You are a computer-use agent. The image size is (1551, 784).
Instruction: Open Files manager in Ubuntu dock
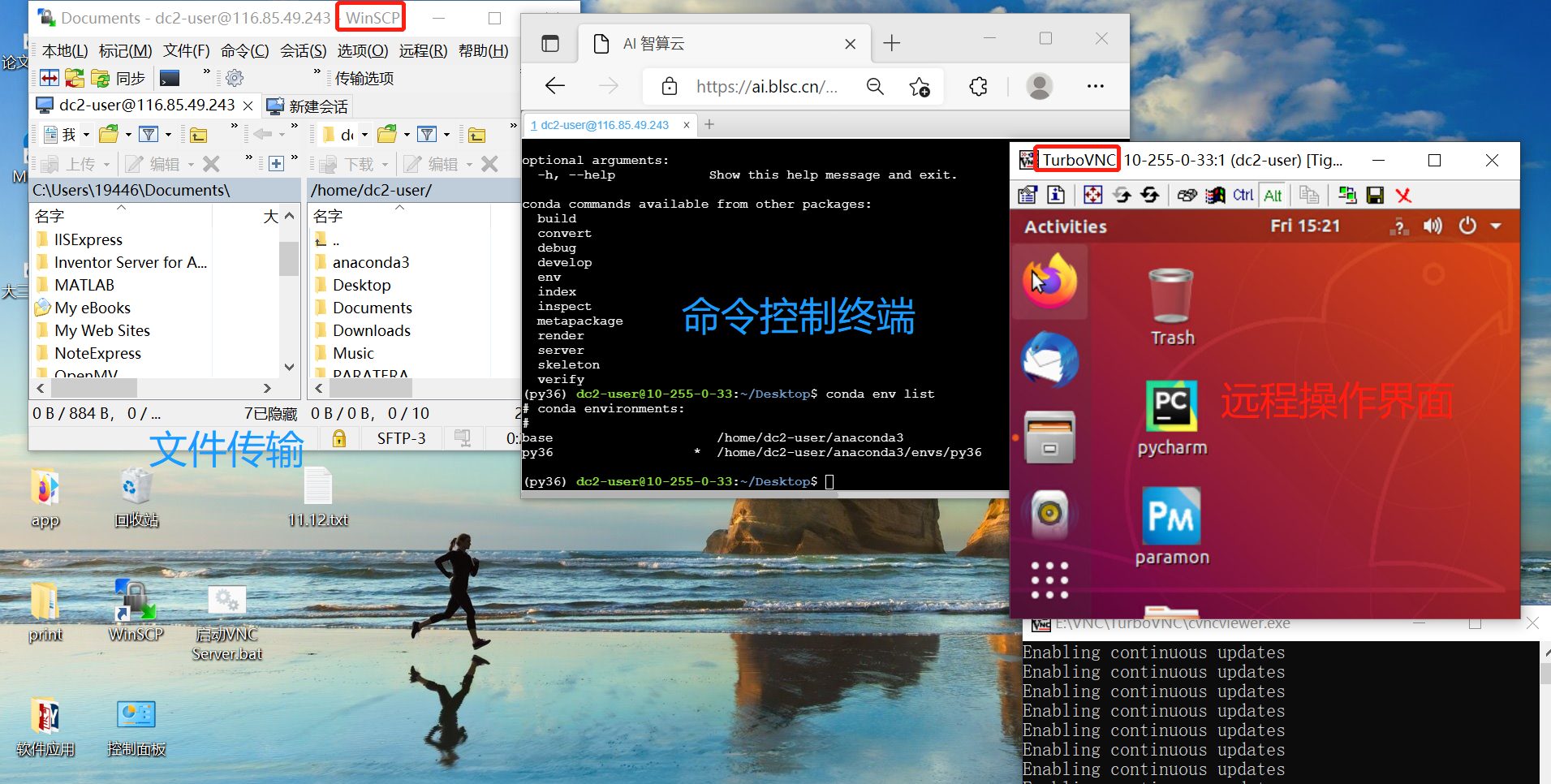click(1049, 437)
